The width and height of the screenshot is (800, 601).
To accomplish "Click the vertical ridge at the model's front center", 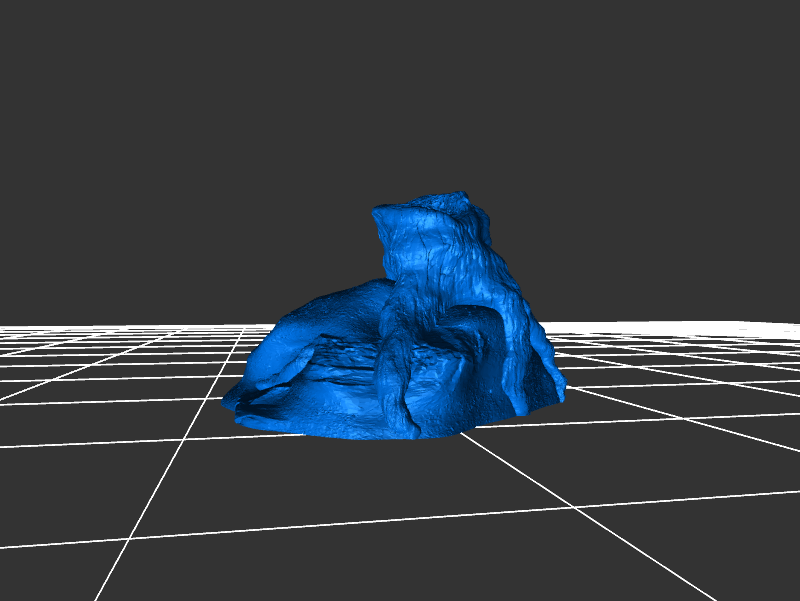I will click(390, 380).
